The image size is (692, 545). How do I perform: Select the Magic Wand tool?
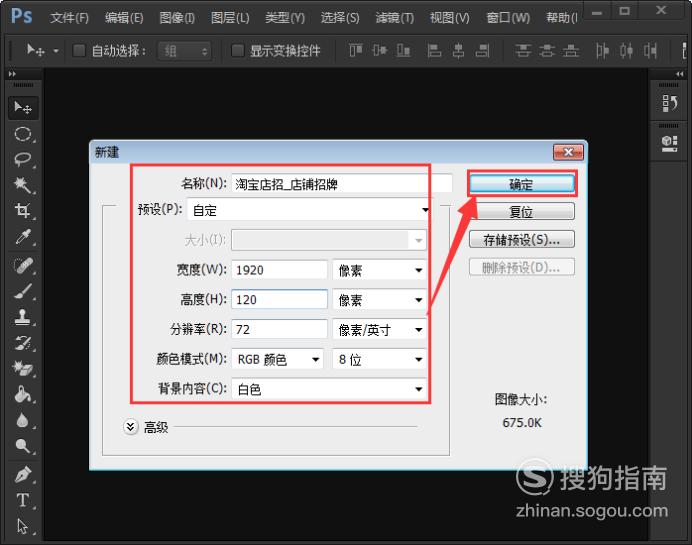click(x=23, y=185)
